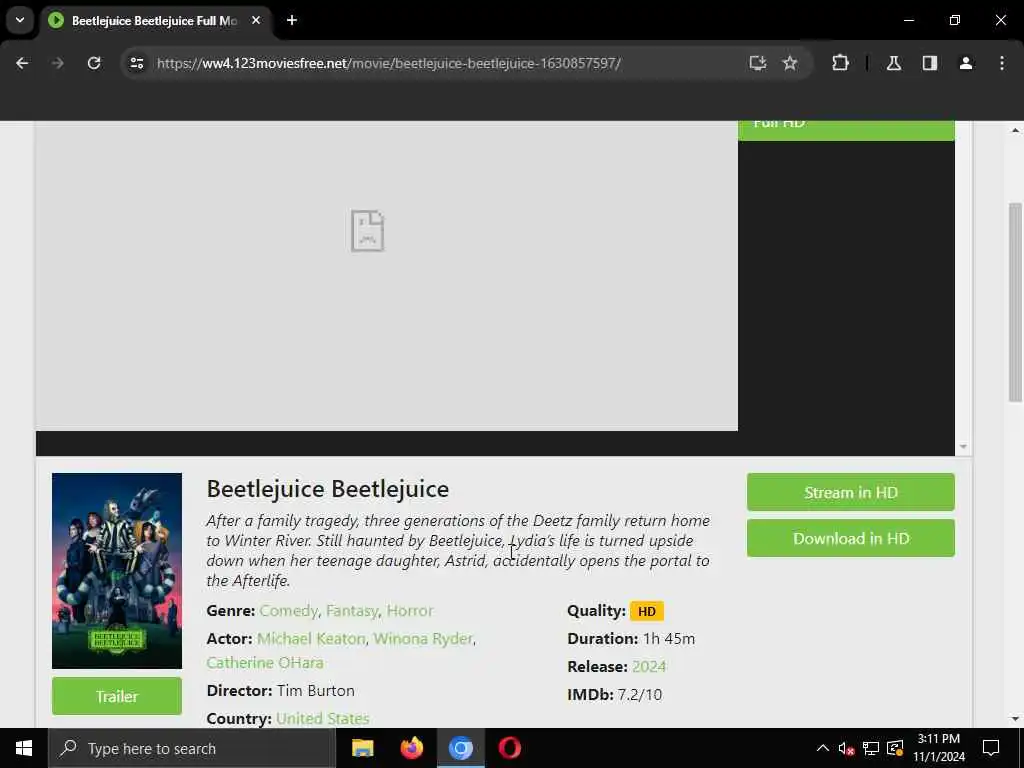The image size is (1024, 768).
Task: Select the Beetlejuice Beetlejuice Full Movie tab
Action: coord(155,20)
